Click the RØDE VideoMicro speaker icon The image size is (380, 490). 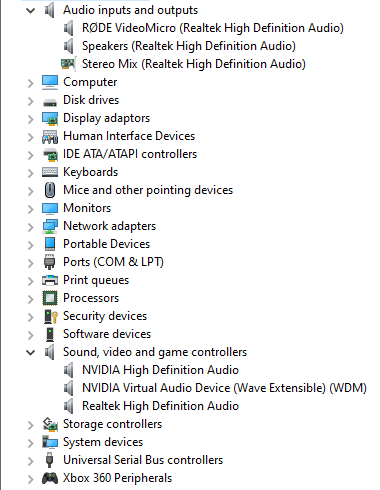point(69,28)
